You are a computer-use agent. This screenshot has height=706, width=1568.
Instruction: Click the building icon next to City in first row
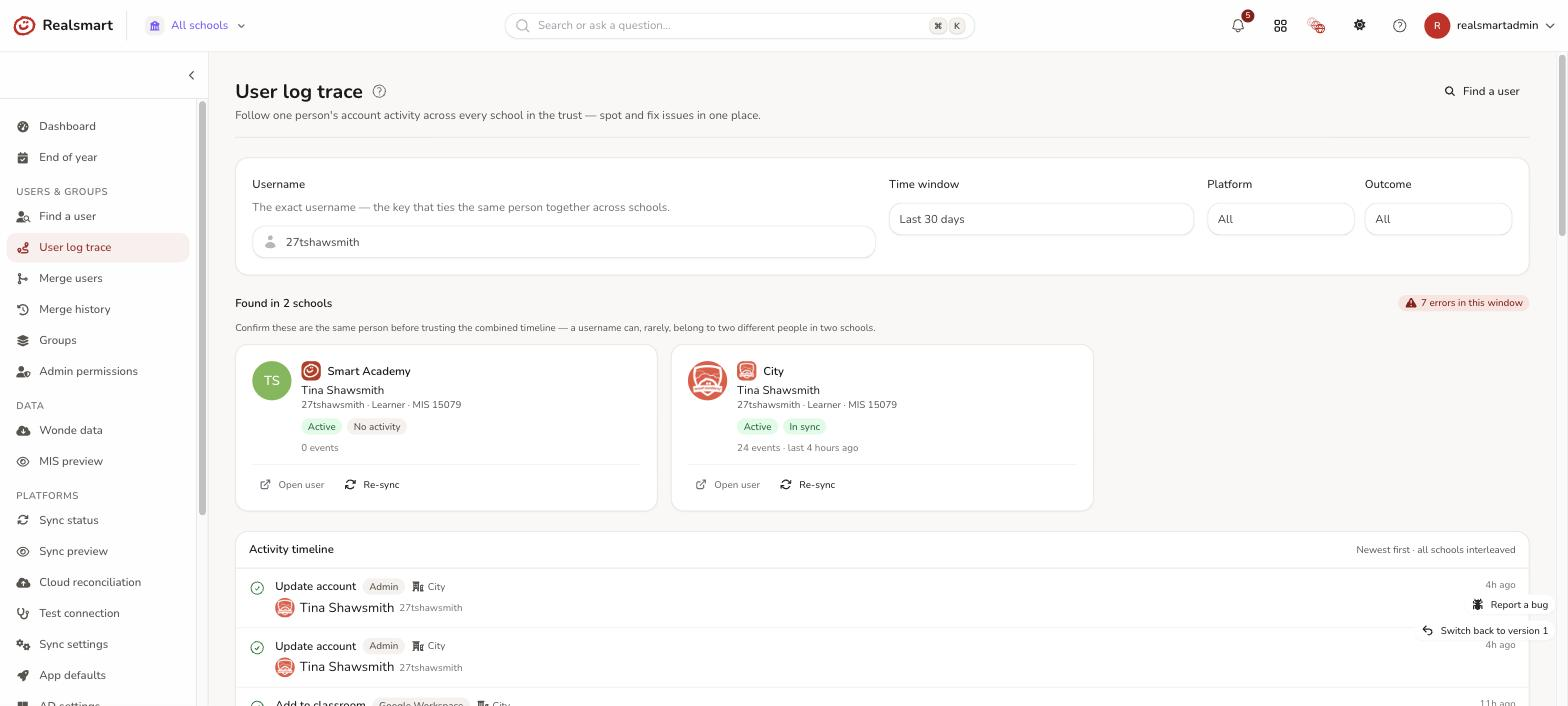pos(418,587)
